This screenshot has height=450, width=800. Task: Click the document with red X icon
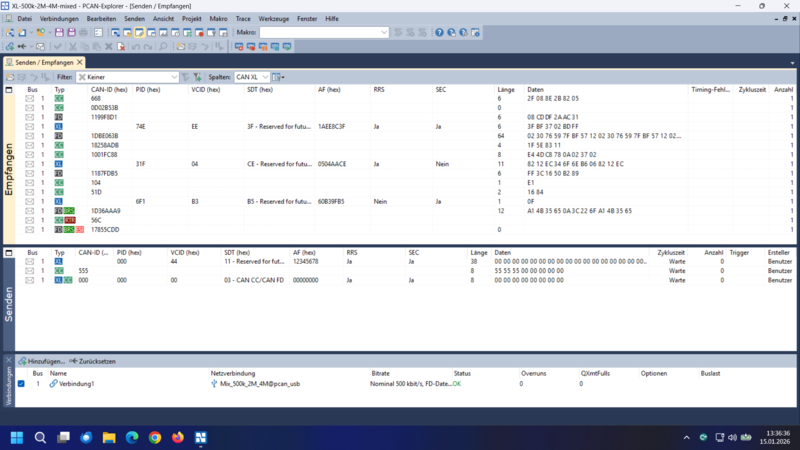point(121,46)
